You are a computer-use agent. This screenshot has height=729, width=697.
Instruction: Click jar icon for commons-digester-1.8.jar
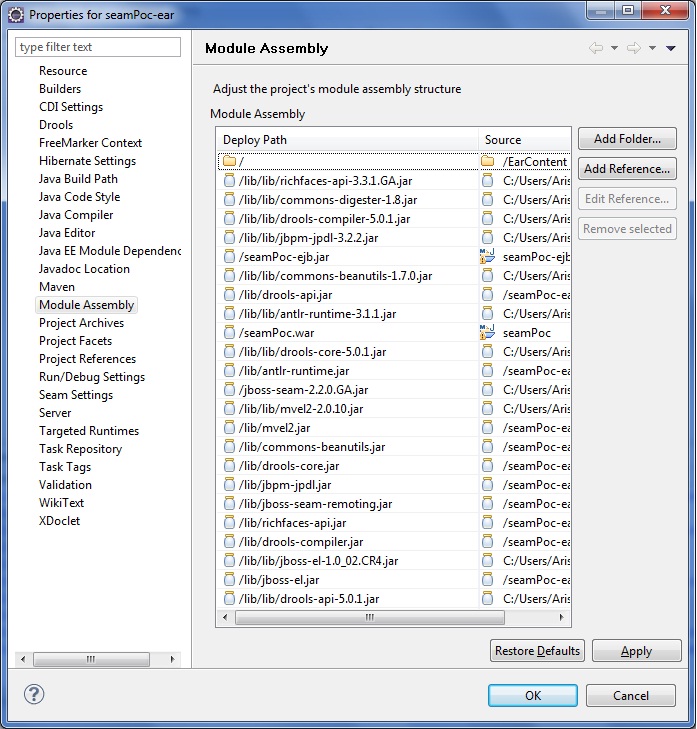click(x=229, y=199)
